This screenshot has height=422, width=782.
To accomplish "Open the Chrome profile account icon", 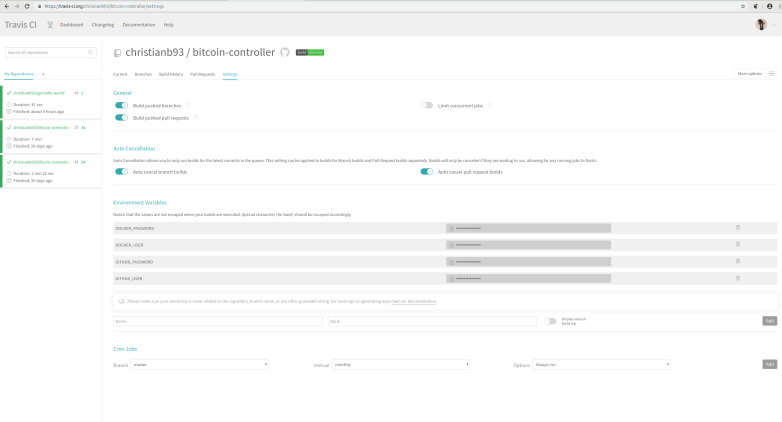I will pos(770,6).
